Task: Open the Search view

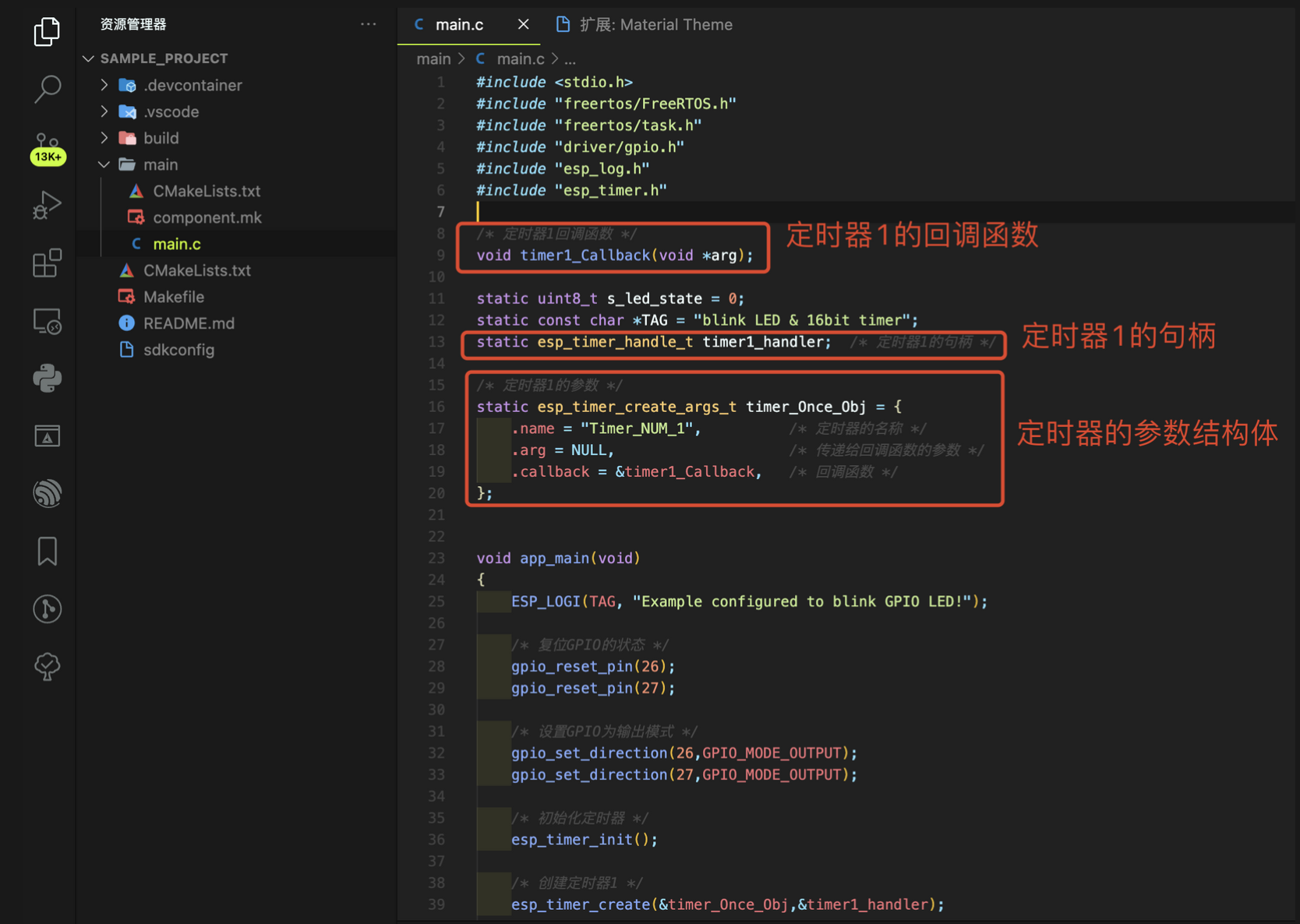Action: click(x=47, y=89)
